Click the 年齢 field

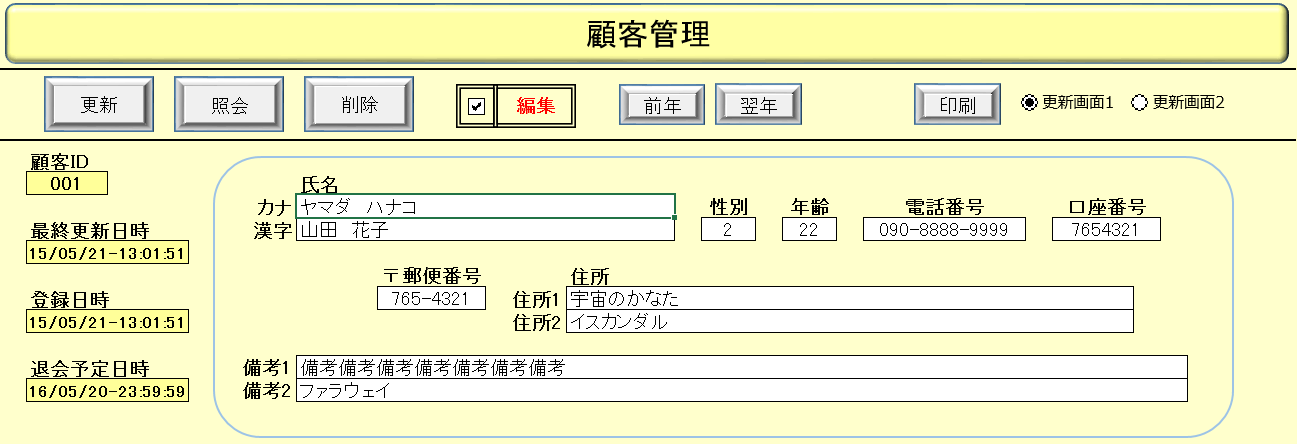click(809, 230)
